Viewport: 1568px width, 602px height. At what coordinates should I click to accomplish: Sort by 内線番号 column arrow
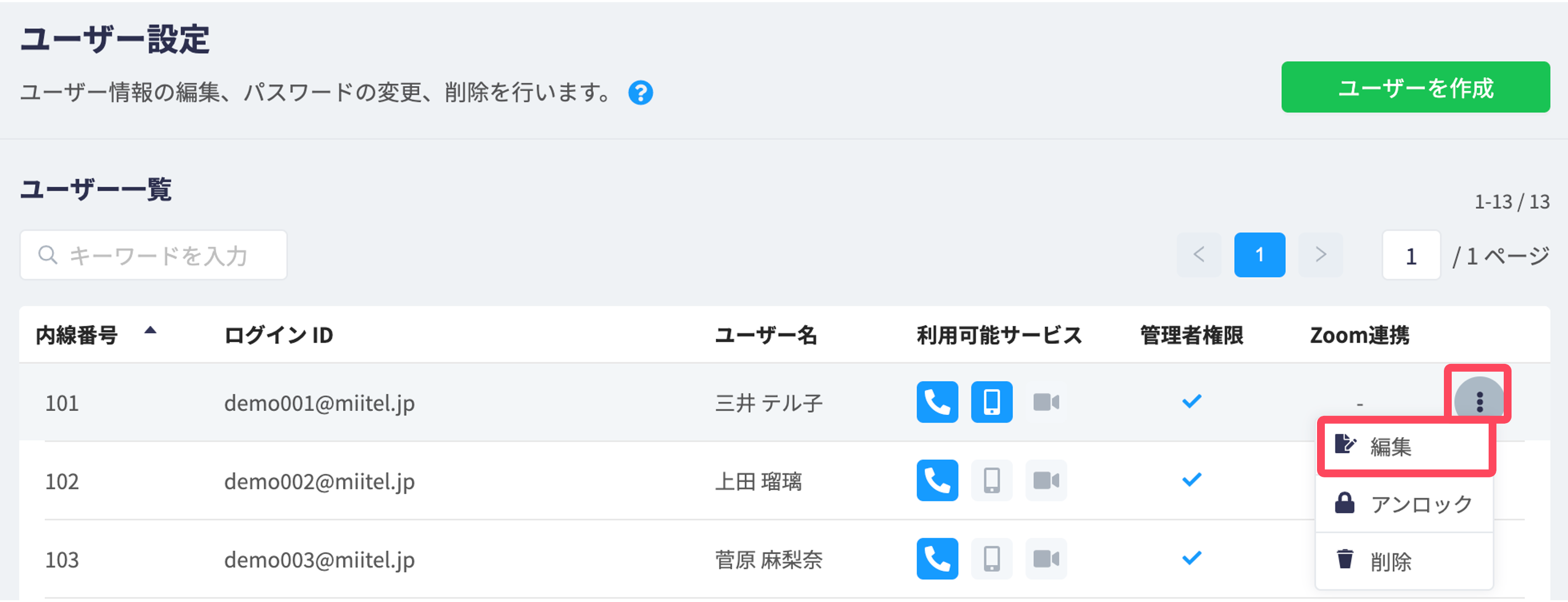pyautogui.click(x=150, y=331)
